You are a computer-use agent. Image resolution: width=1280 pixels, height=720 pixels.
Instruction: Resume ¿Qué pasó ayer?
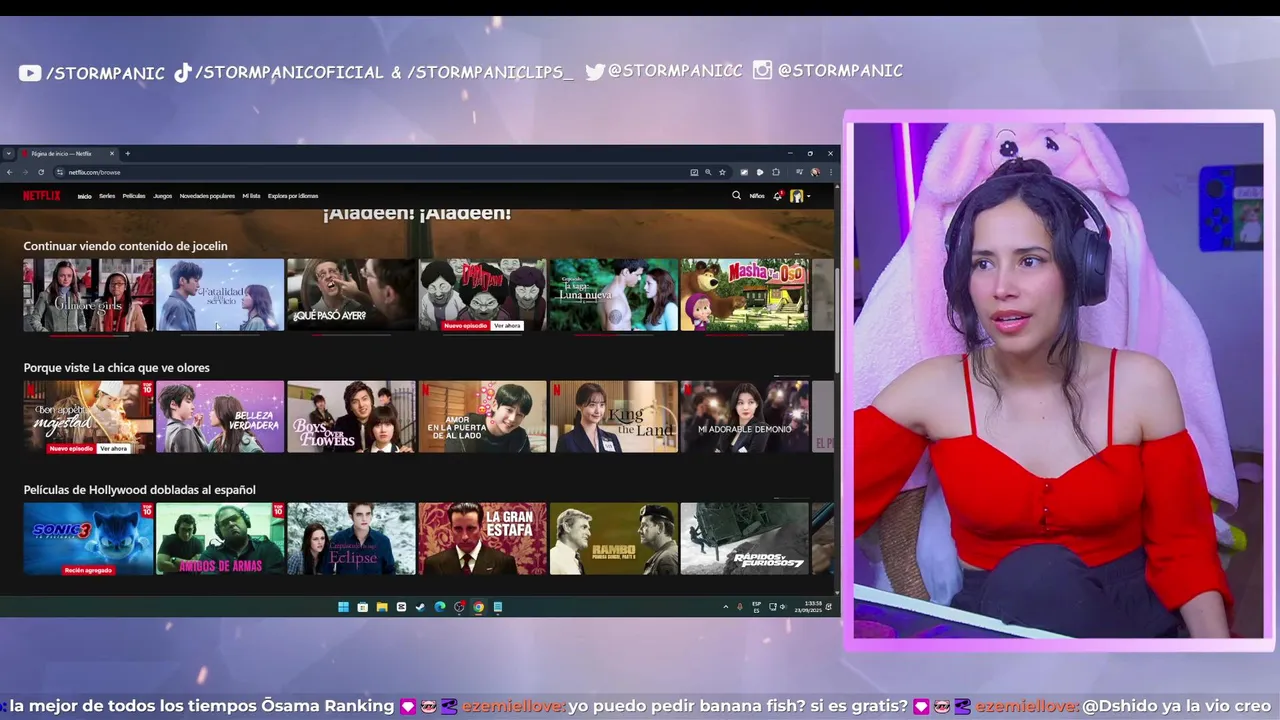(351, 294)
